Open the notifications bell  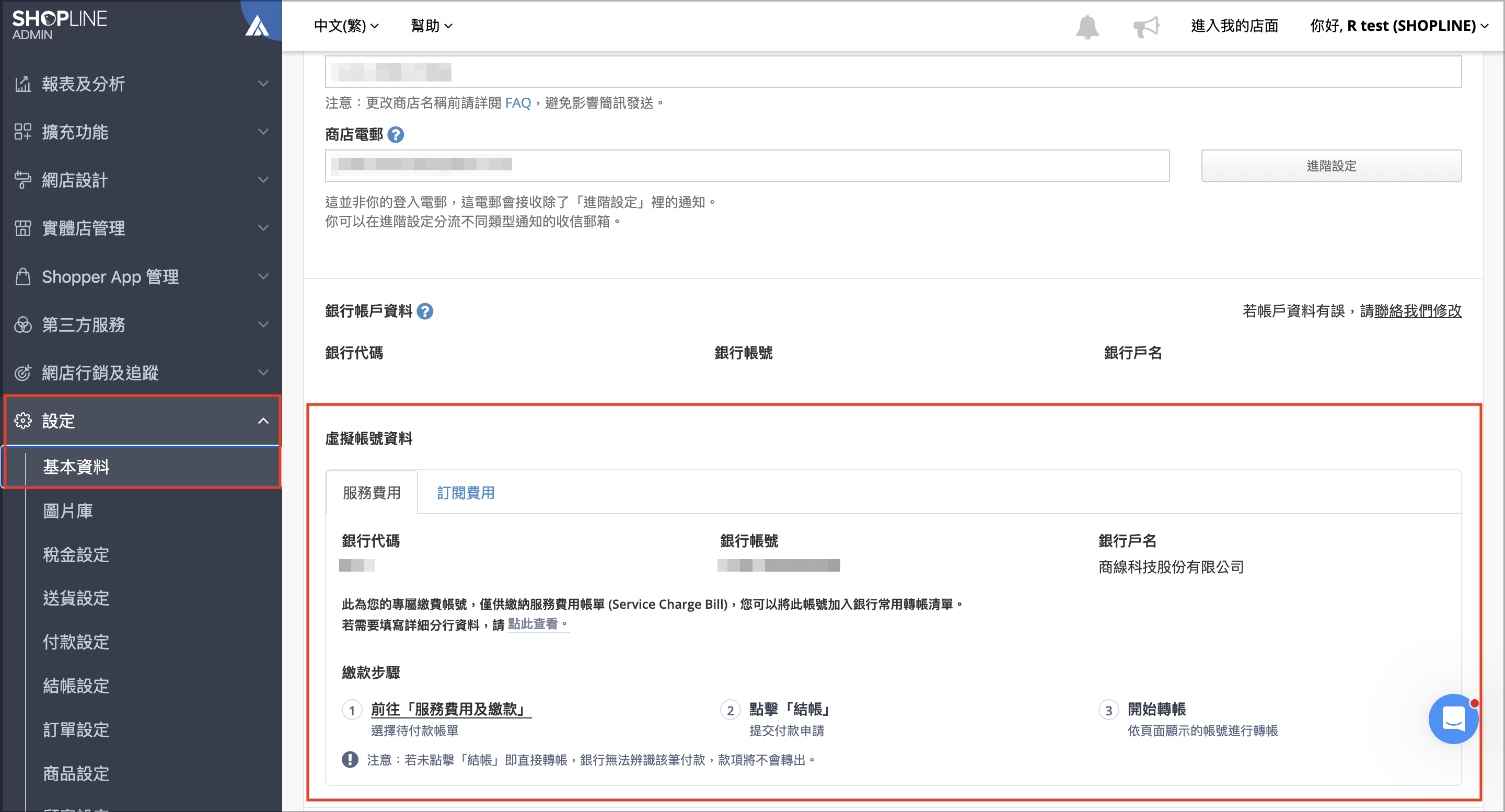pyautogui.click(x=1087, y=26)
